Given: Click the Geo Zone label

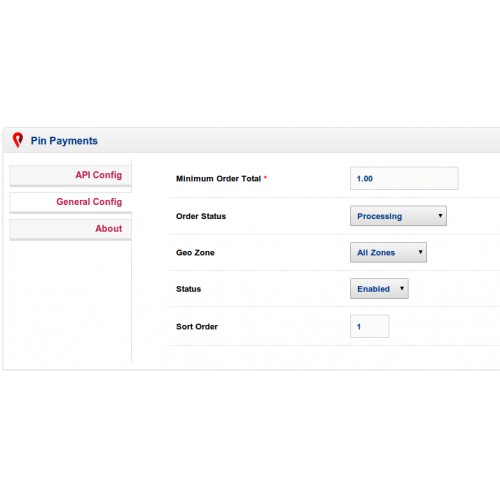Looking at the screenshot, I should point(195,253).
